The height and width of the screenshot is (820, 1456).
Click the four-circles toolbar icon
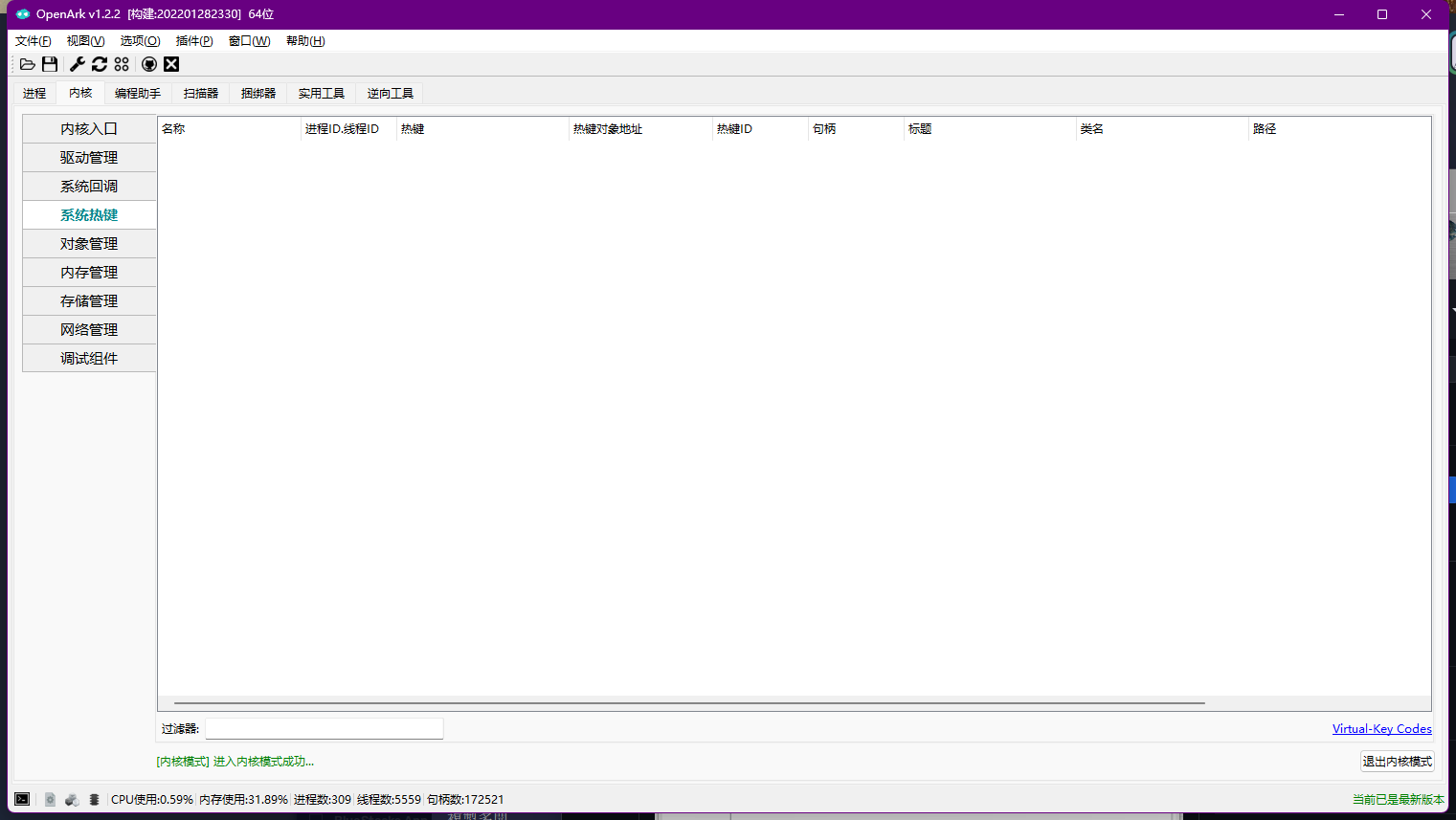pyautogui.click(x=122, y=64)
